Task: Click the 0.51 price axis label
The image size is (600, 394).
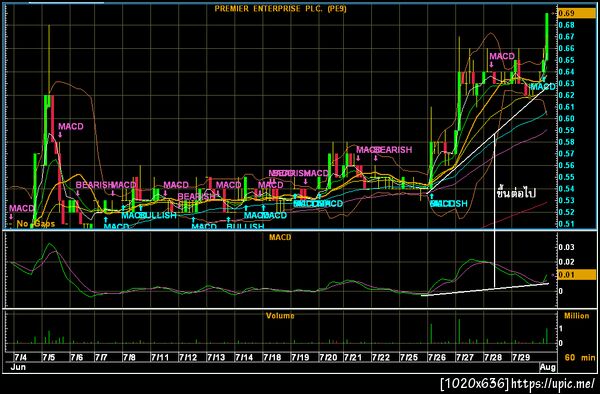Action: coord(567,224)
